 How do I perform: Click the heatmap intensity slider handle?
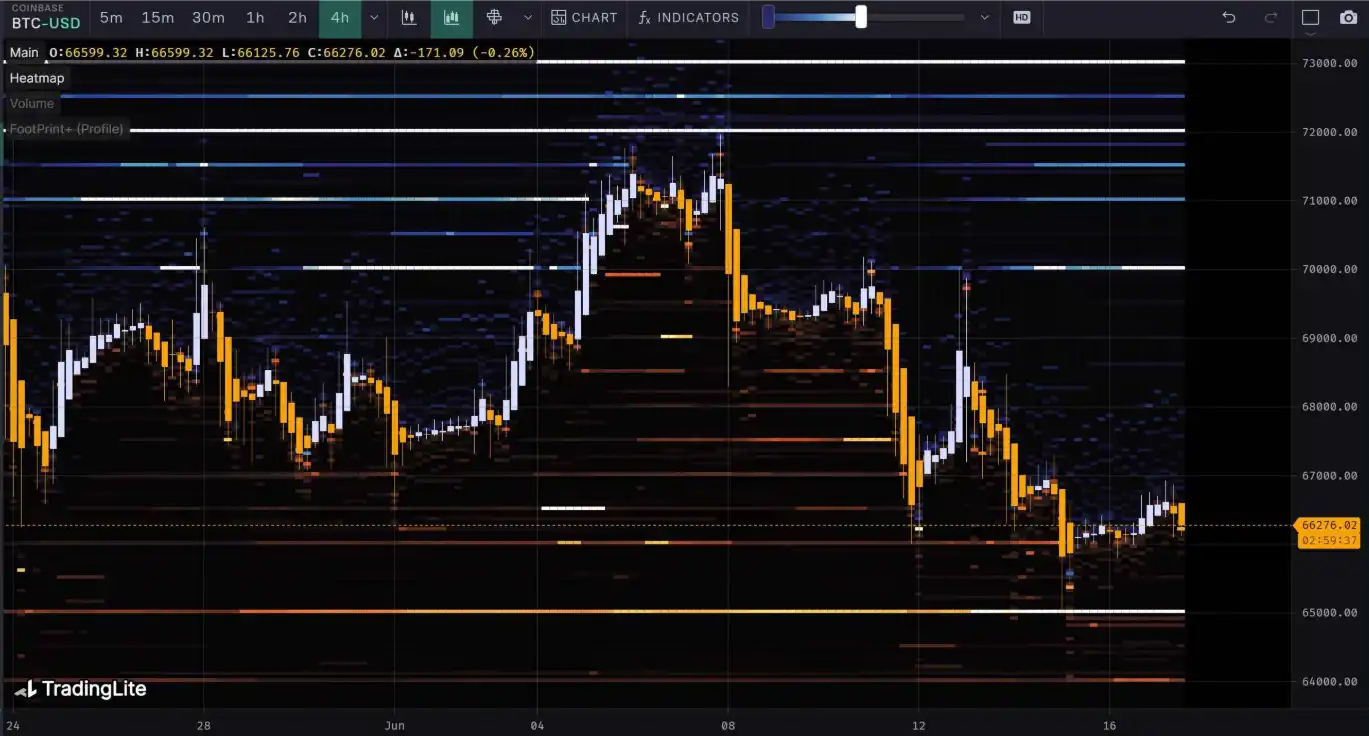(860, 18)
